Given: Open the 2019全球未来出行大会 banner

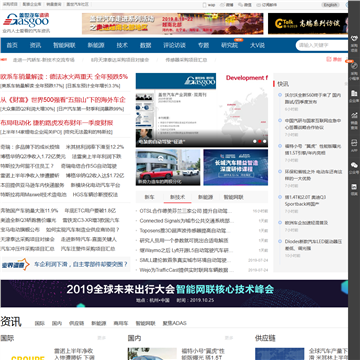Looking at the screenshot, I should 174,293.
